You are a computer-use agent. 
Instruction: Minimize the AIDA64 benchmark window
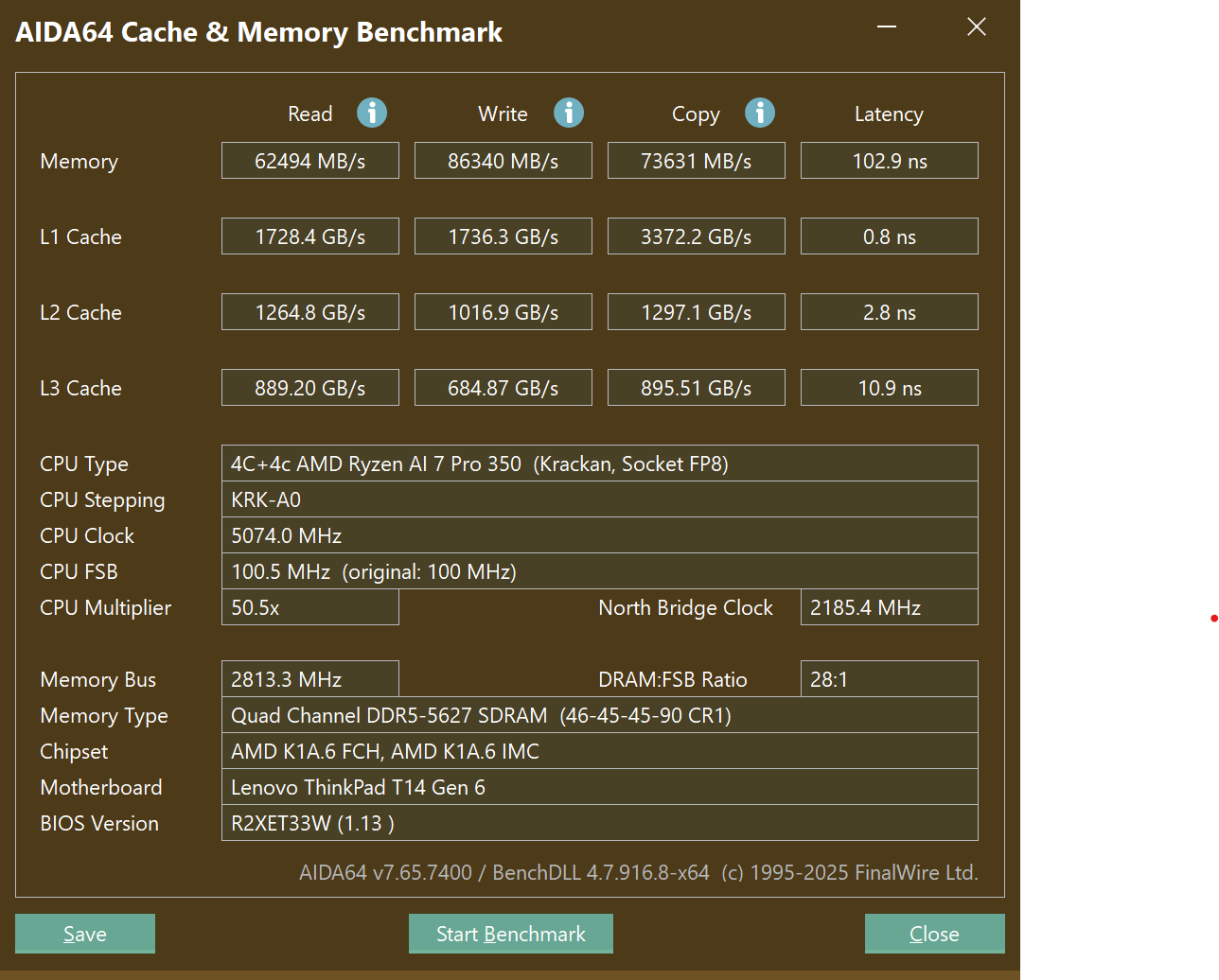(887, 26)
